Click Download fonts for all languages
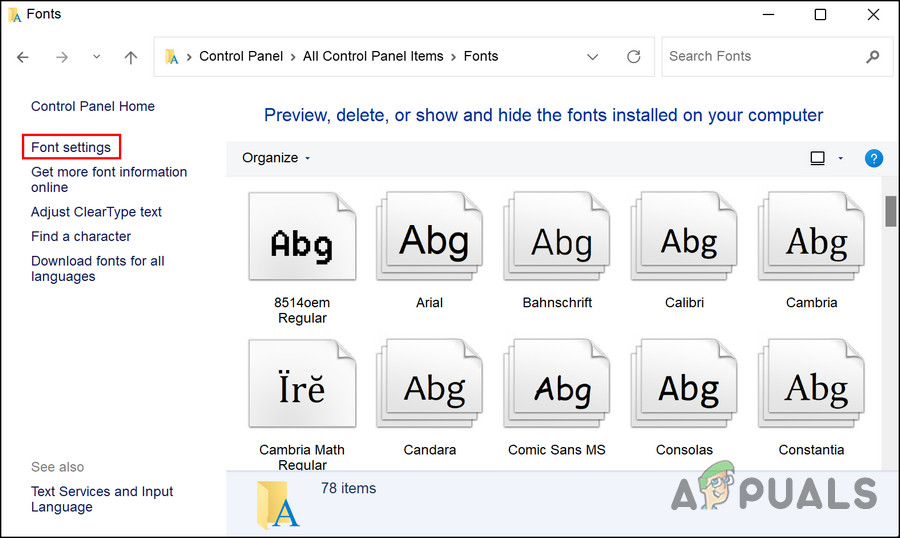The image size is (900, 538). [98, 269]
